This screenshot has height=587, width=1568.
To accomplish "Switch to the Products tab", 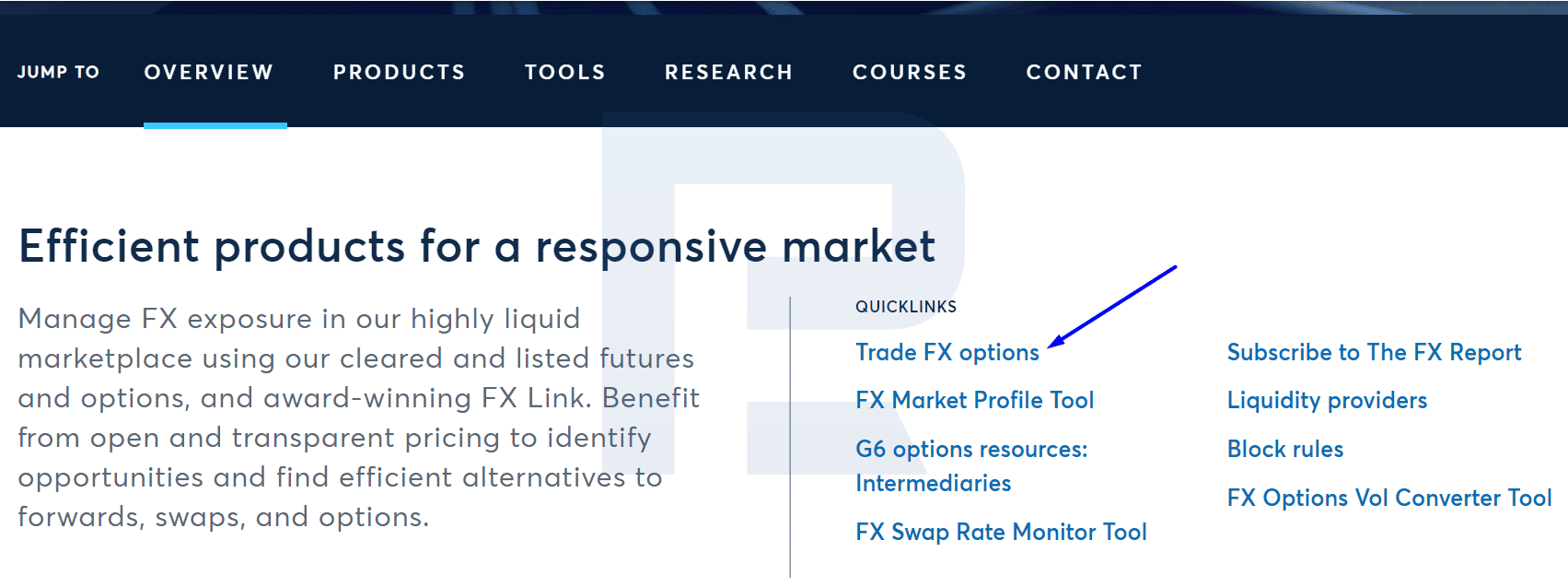I will pyautogui.click(x=400, y=72).
